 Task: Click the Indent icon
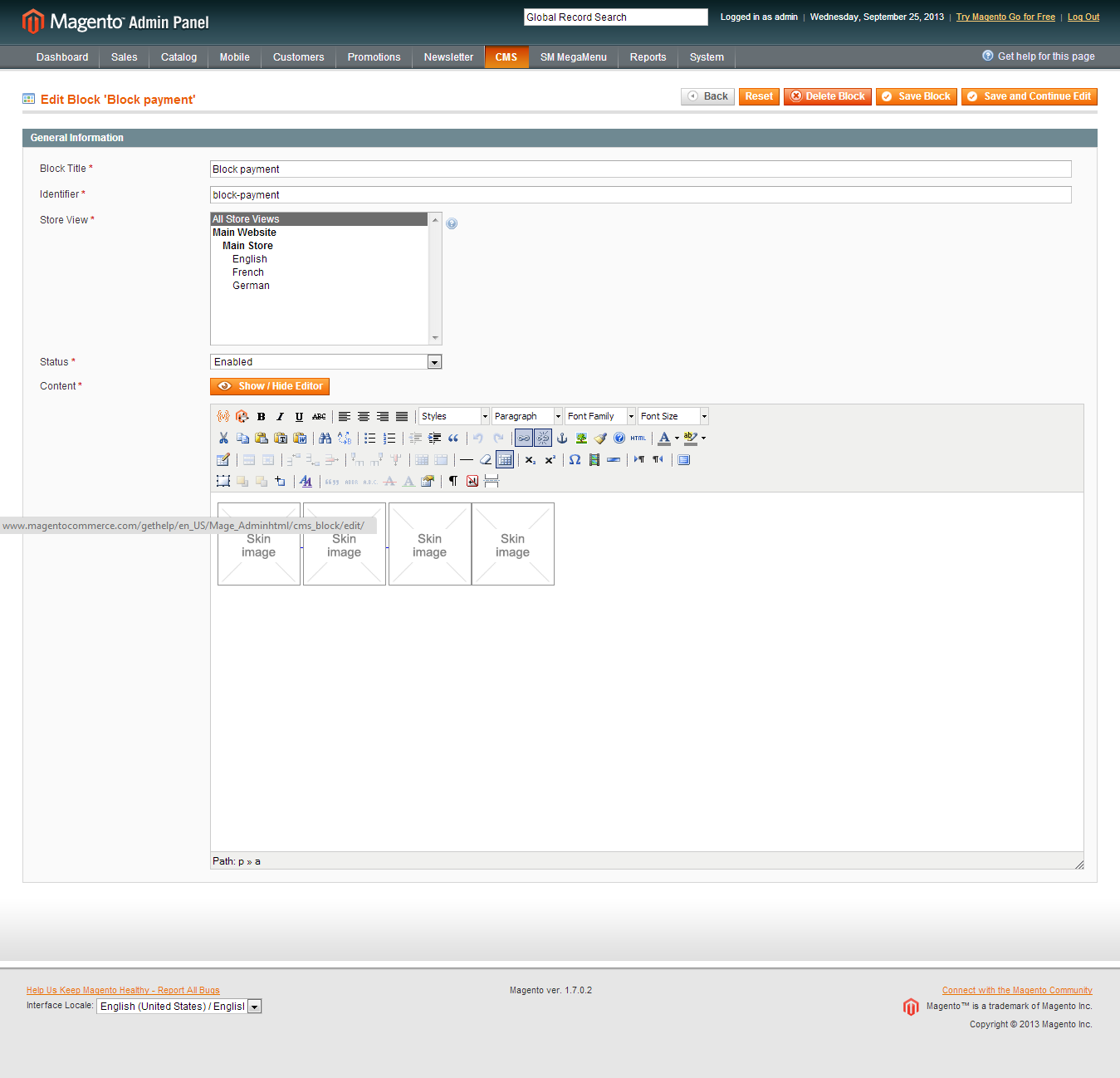(x=434, y=438)
